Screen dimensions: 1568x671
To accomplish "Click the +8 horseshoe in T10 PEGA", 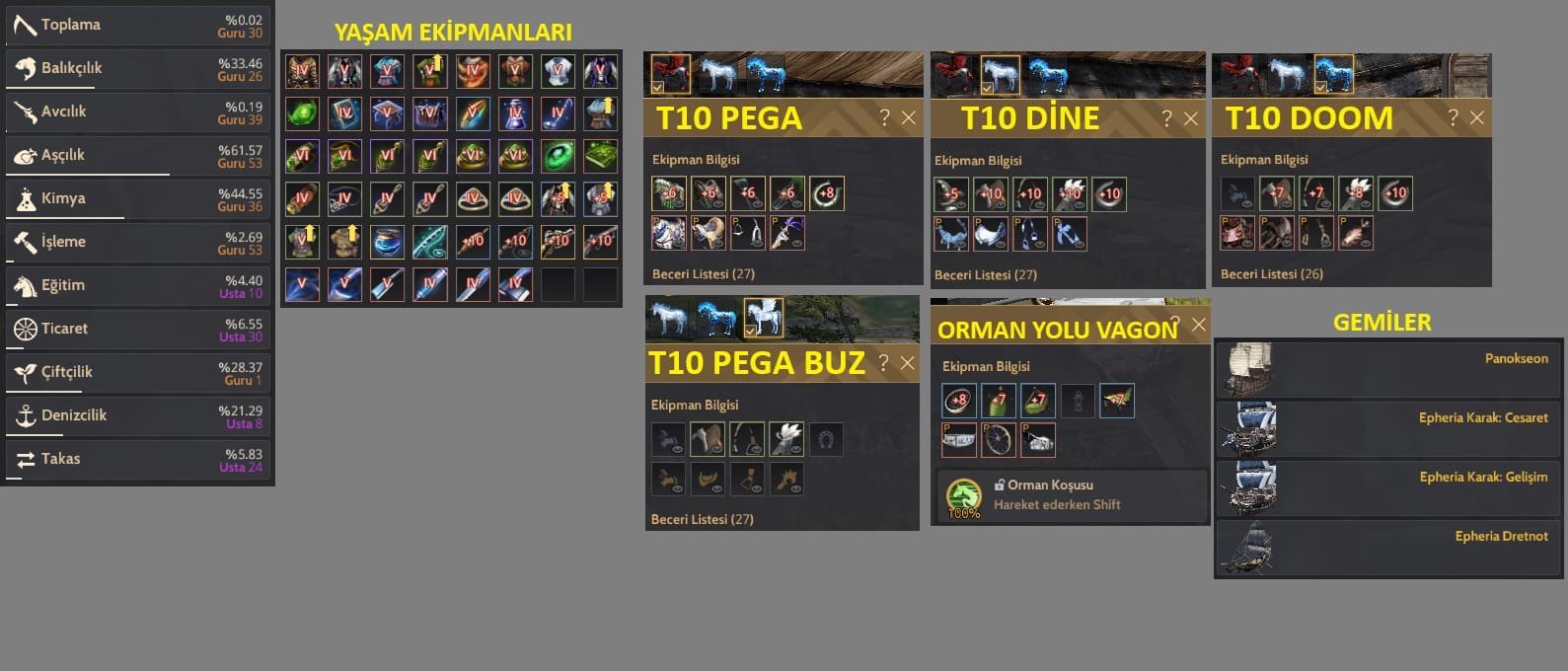I will (x=827, y=193).
